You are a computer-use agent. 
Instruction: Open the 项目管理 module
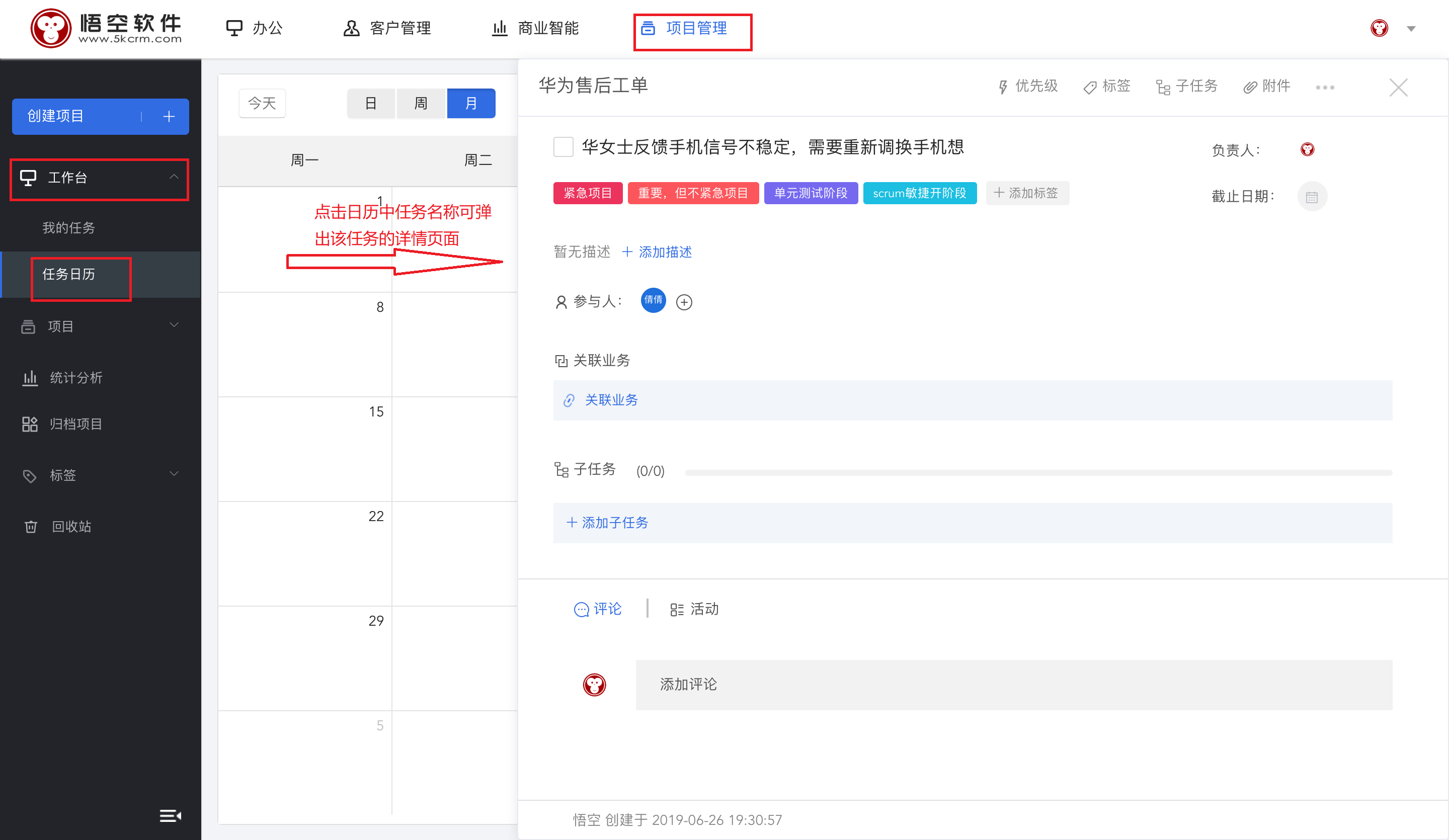(x=684, y=28)
